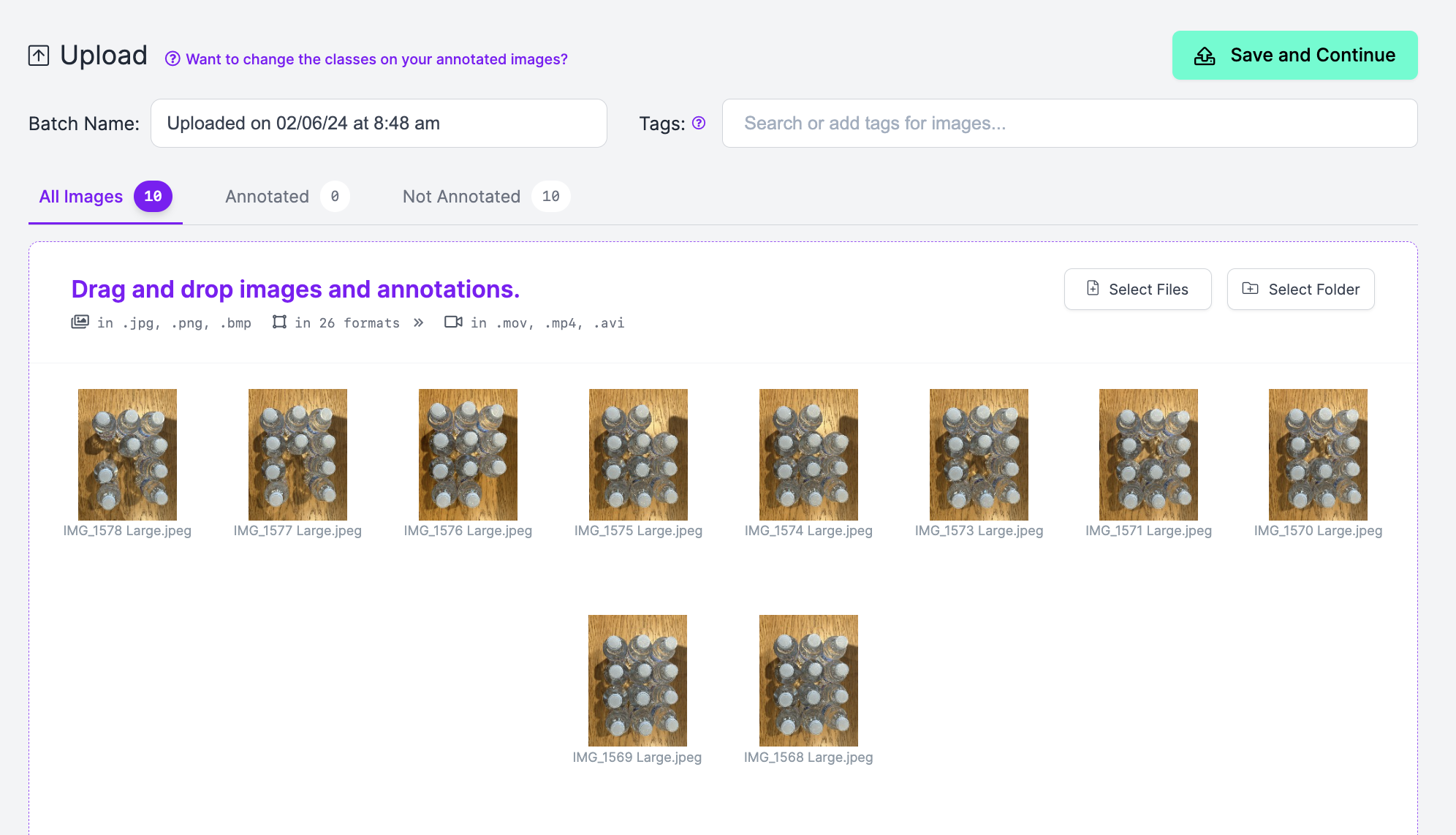
Task: Click inside the Batch Name field
Action: pos(379,123)
